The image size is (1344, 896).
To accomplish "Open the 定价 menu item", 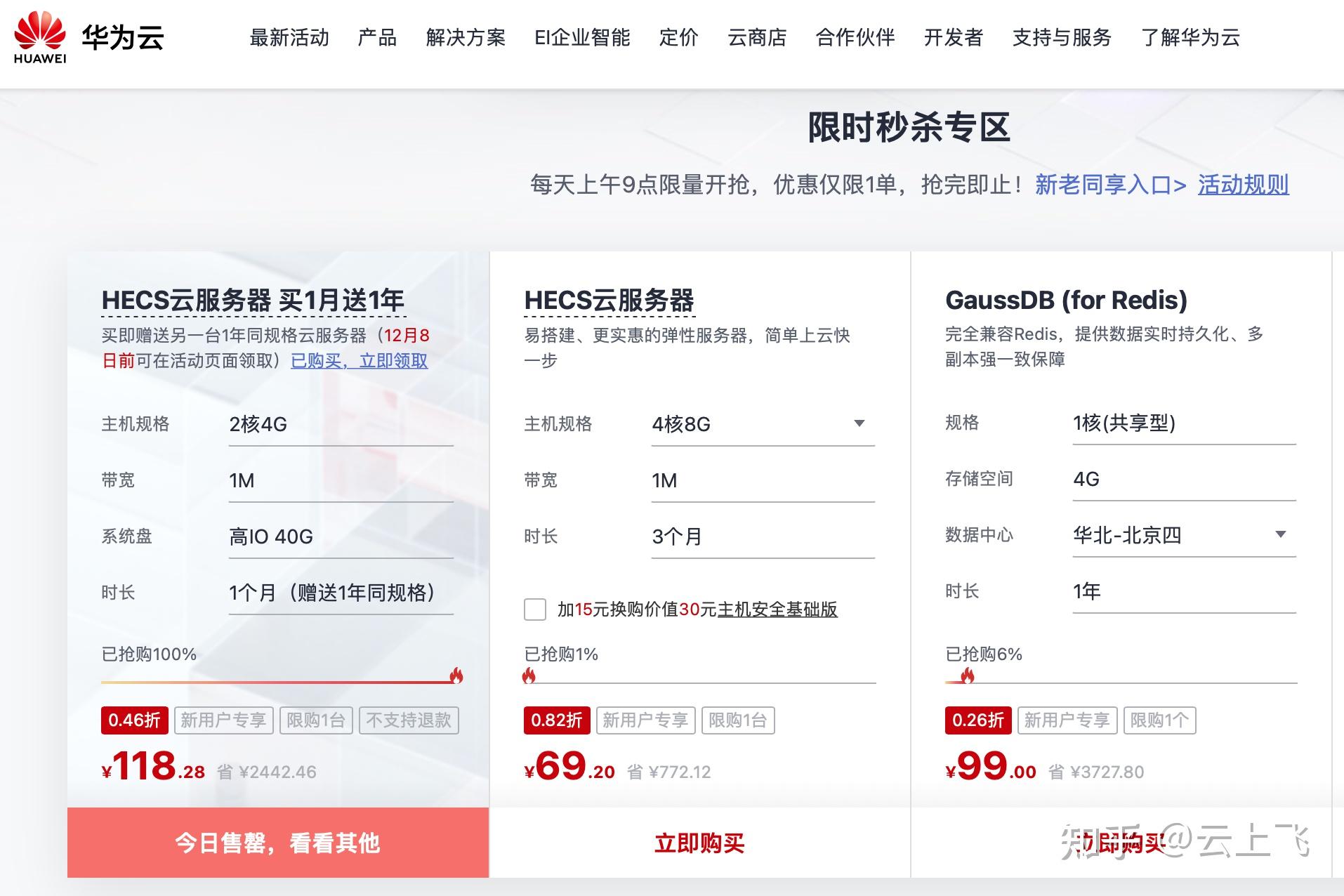I will (x=678, y=37).
